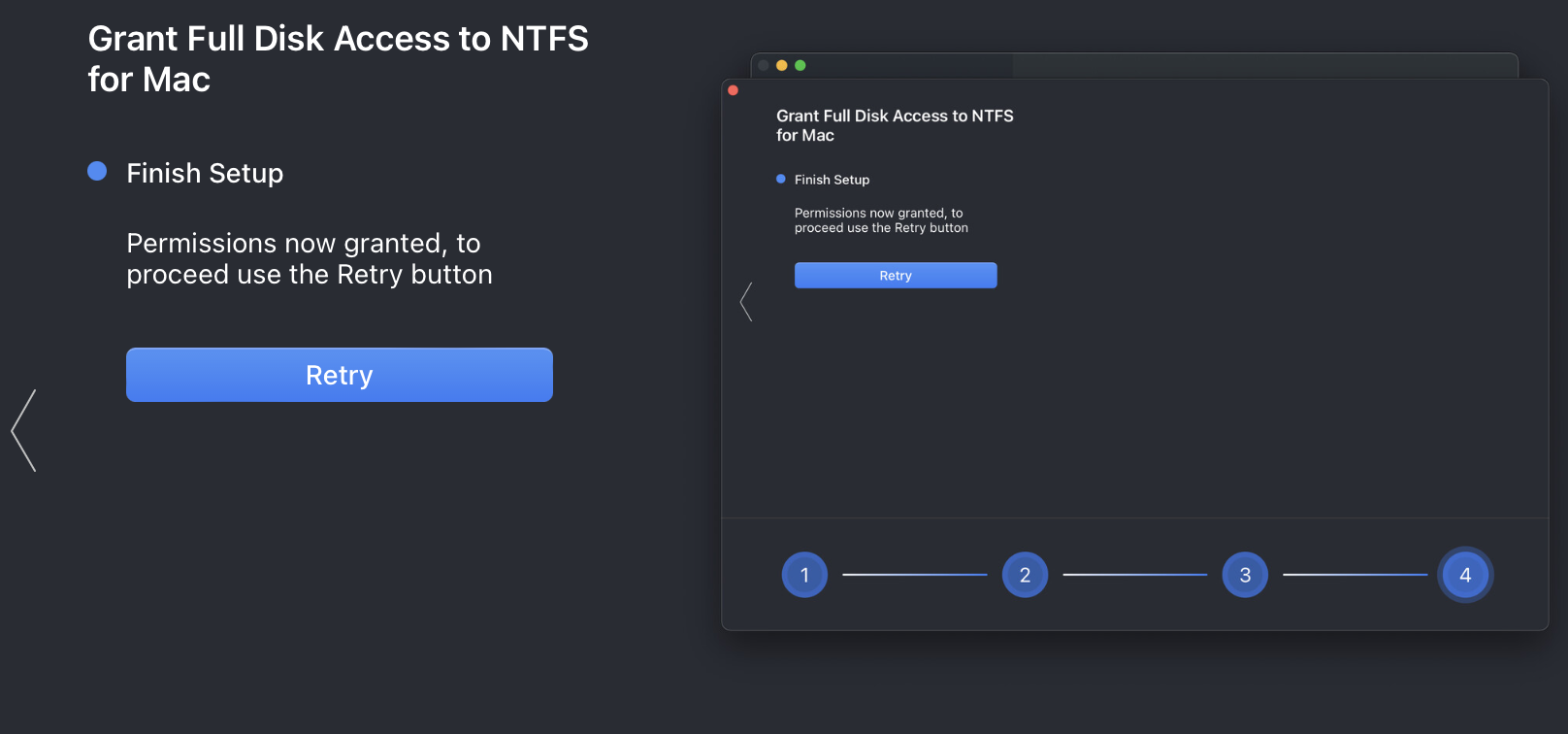Close the setup window with the red dot
Viewport: 1568px width, 734px height.
[734, 90]
